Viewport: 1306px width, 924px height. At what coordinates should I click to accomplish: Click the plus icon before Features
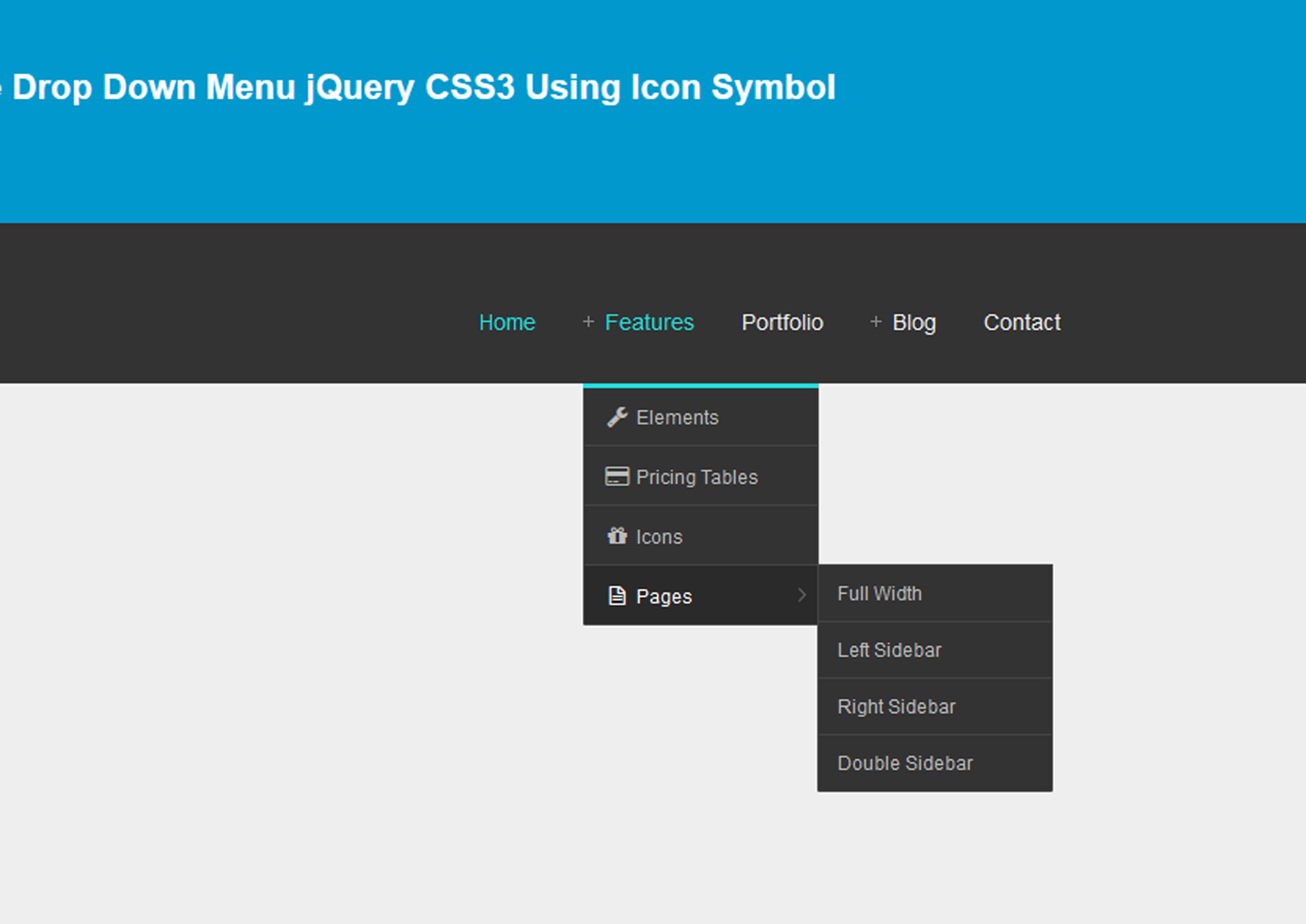(x=589, y=321)
